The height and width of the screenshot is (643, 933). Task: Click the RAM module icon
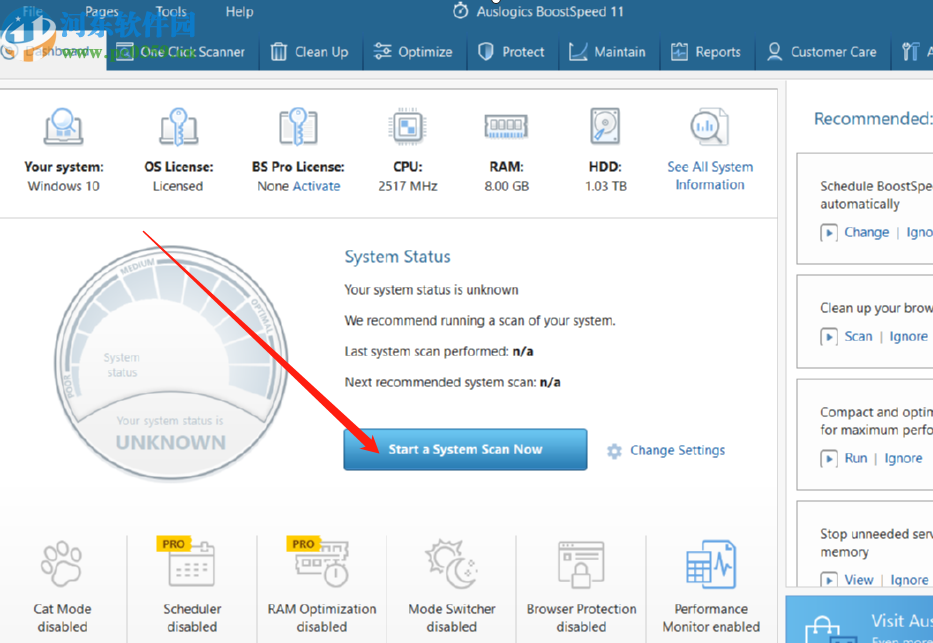click(506, 126)
